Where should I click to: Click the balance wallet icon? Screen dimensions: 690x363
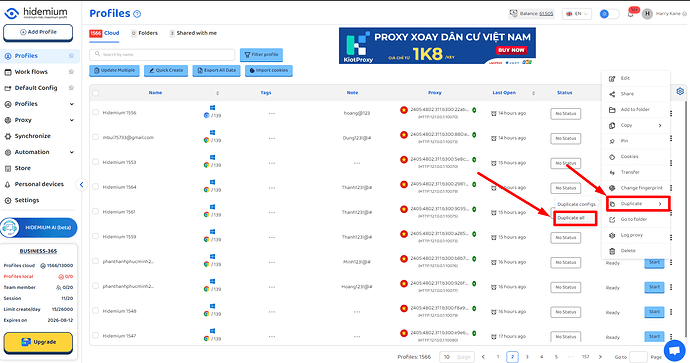(513, 13)
